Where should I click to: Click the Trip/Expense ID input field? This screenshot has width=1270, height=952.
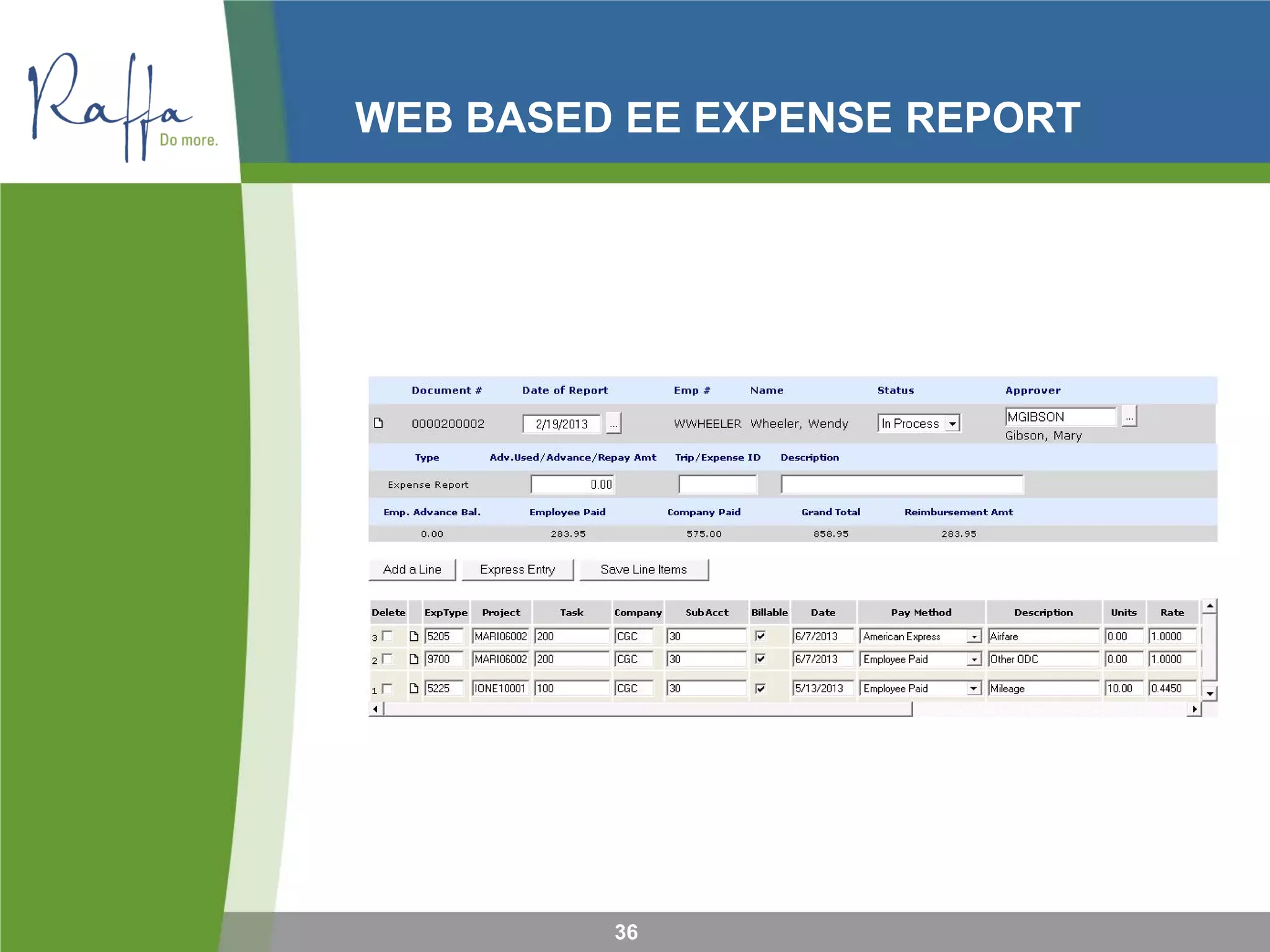(717, 485)
